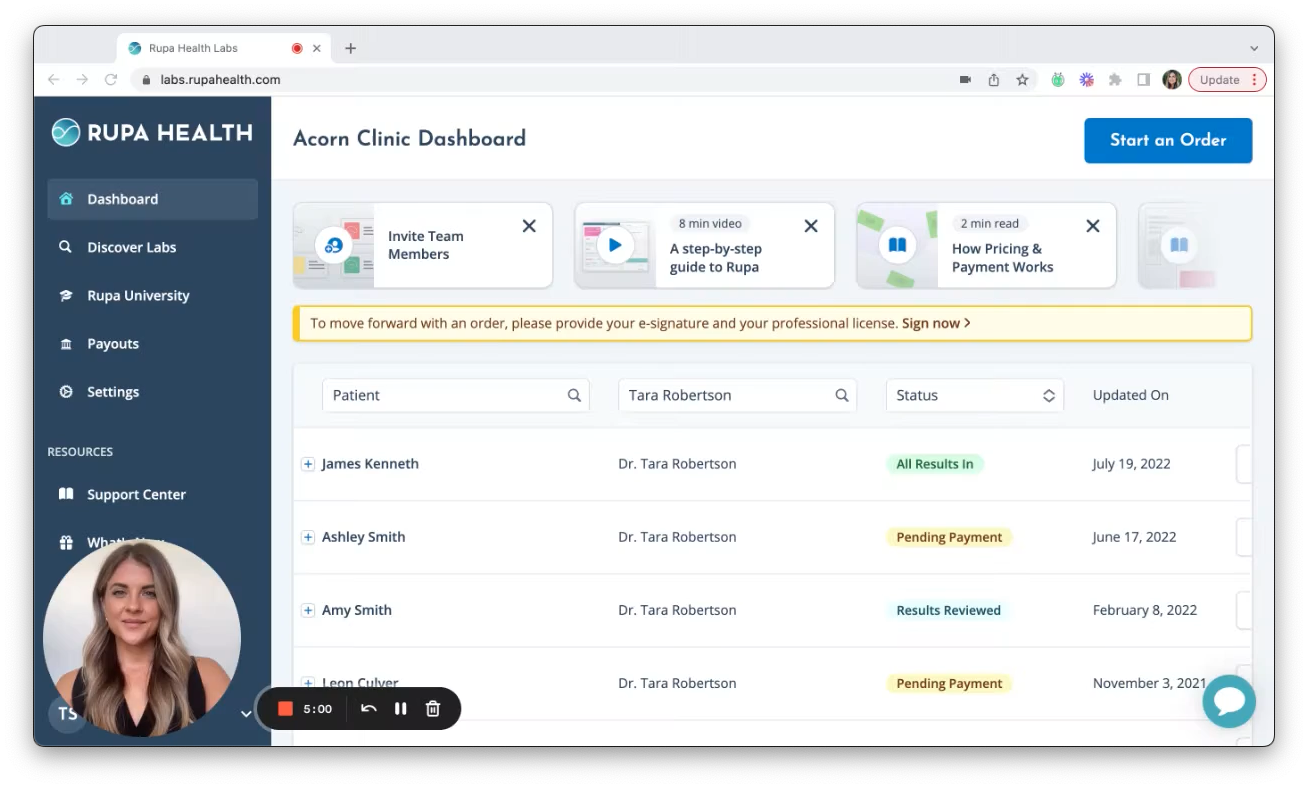Click the Patient search field
This screenshot has width=1308, height=788.
click(x=445, y=395)
